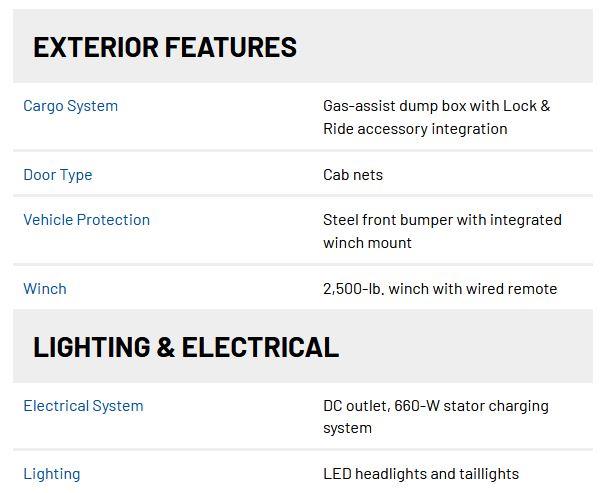Click lowercase "system" below the DC outlet line

pyautogui.click(x=347, y=428)
